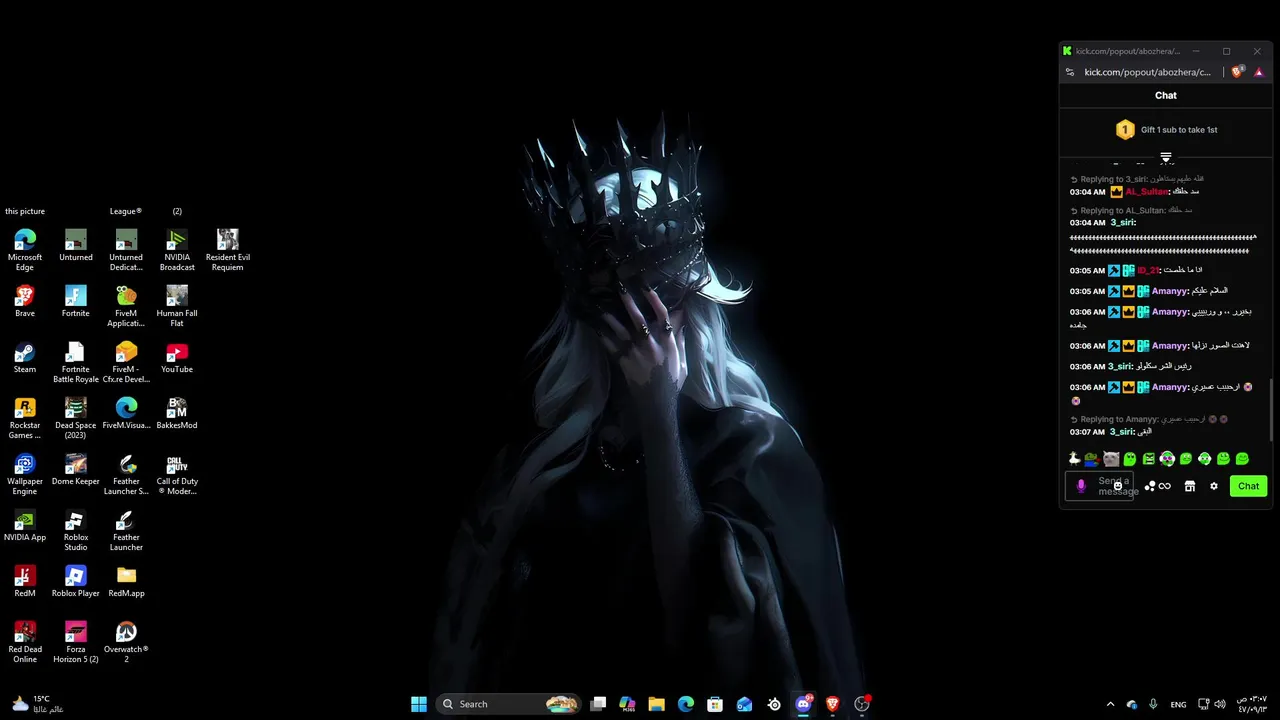Select the Brave desktop shortcut
Screen dimensions: 1280x720
[25, 301]
